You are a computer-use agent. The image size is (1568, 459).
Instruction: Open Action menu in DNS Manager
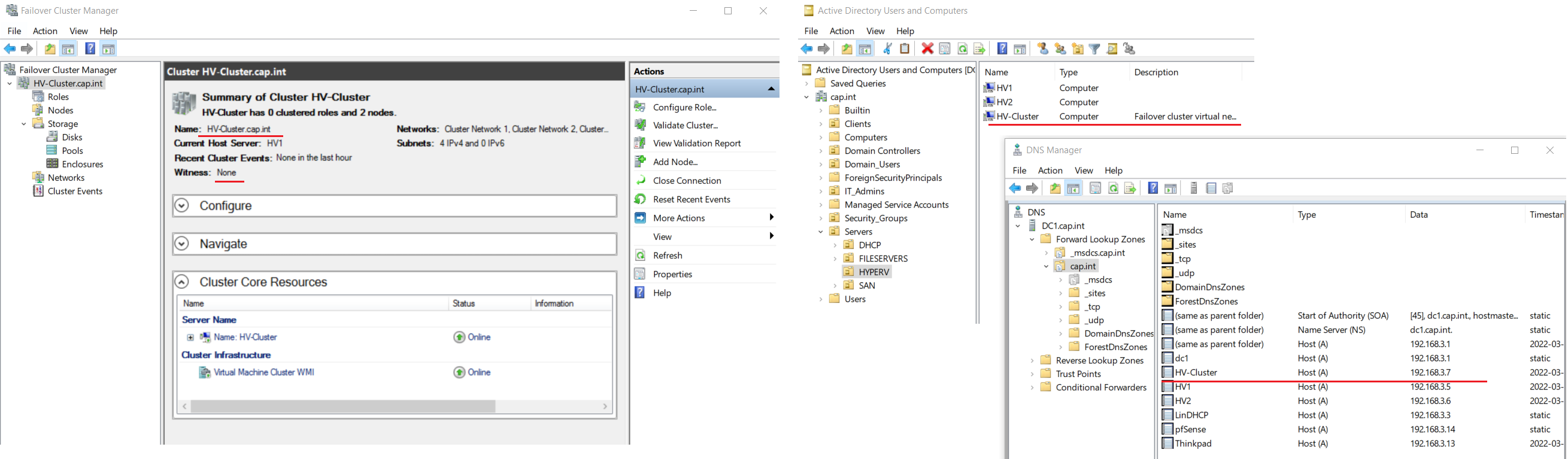[1050, 171]
